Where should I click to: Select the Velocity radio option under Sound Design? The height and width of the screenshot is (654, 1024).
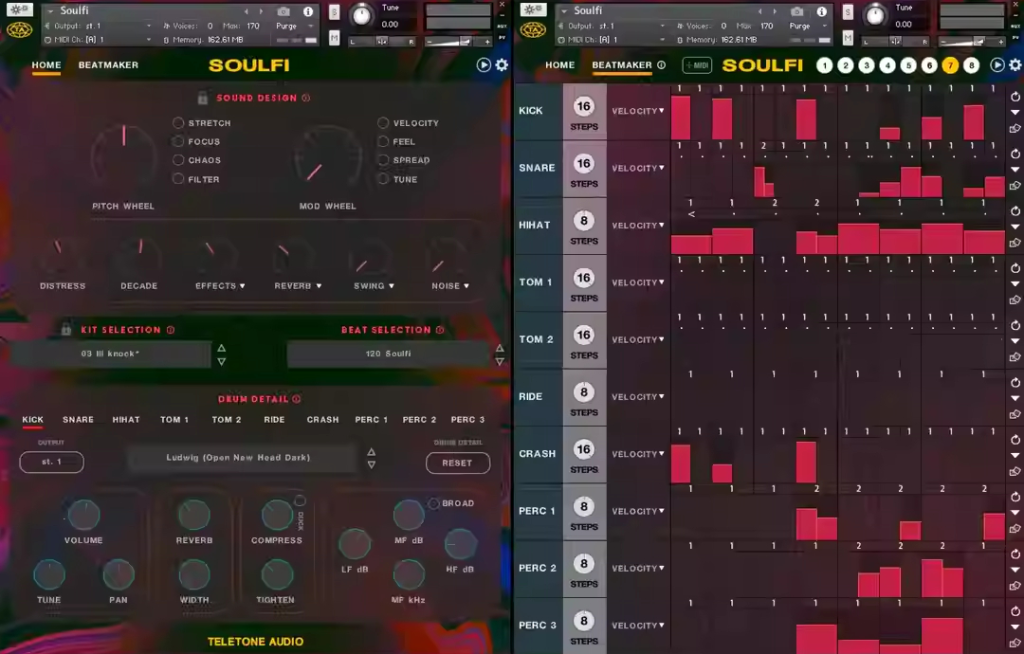383,123
